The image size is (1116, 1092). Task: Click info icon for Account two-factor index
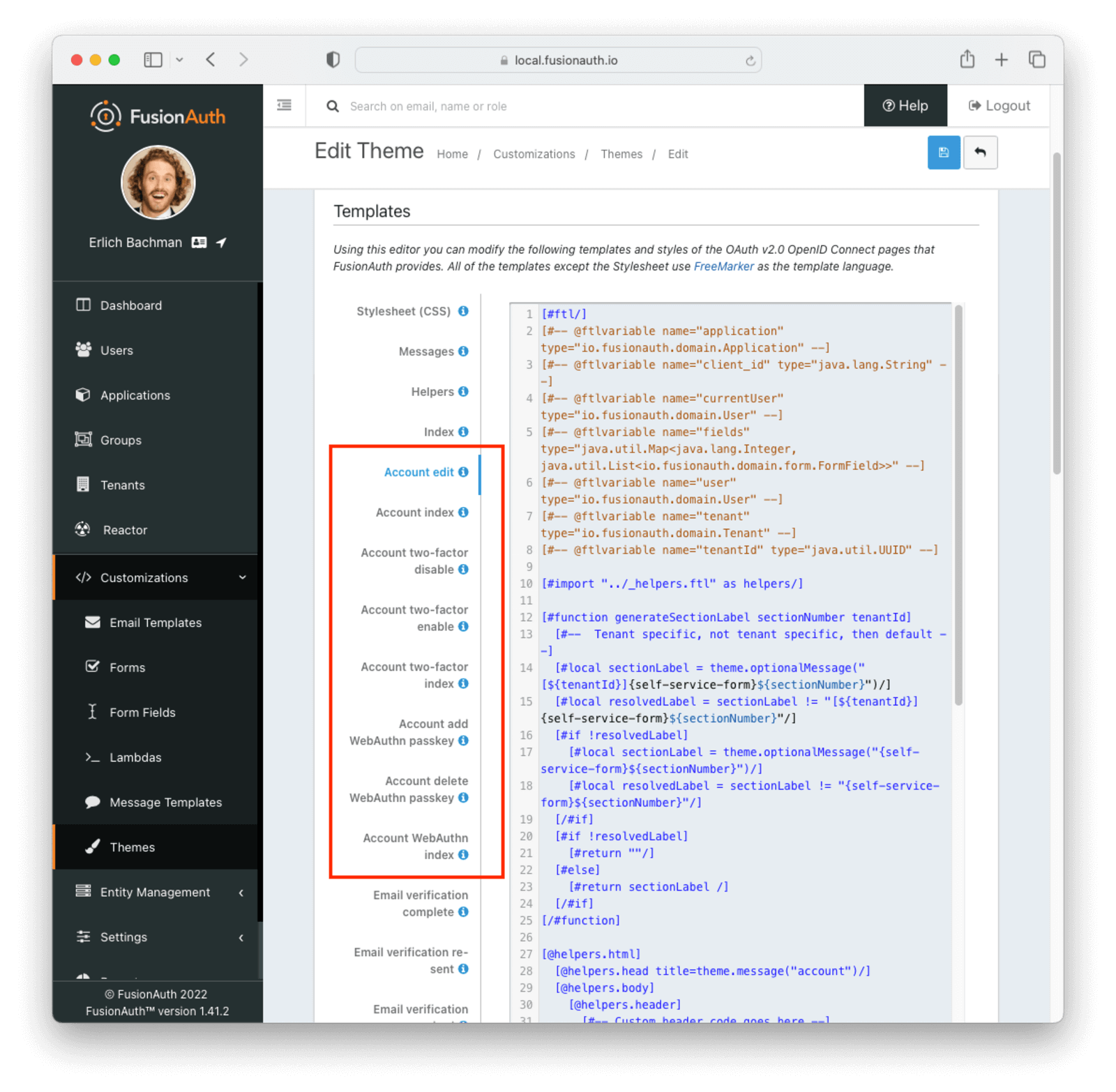point(463,683)
